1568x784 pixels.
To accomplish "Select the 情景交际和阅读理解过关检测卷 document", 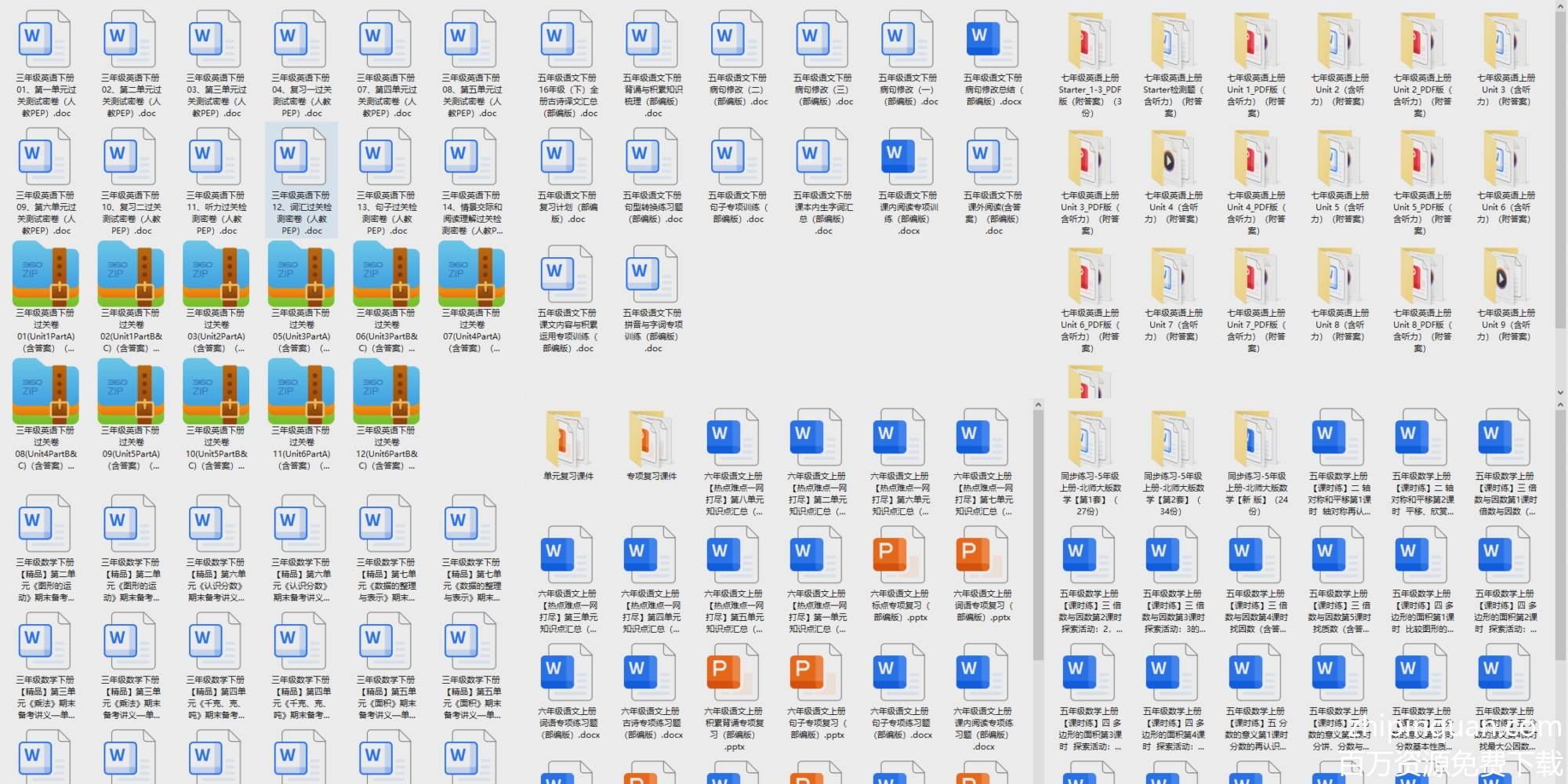I will click(471, 158).
